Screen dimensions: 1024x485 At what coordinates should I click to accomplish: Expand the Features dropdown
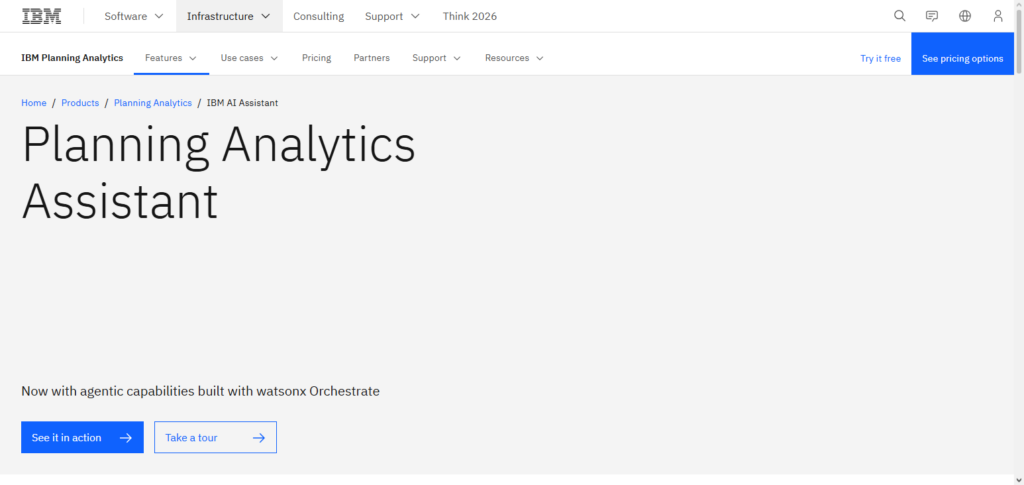171,58
